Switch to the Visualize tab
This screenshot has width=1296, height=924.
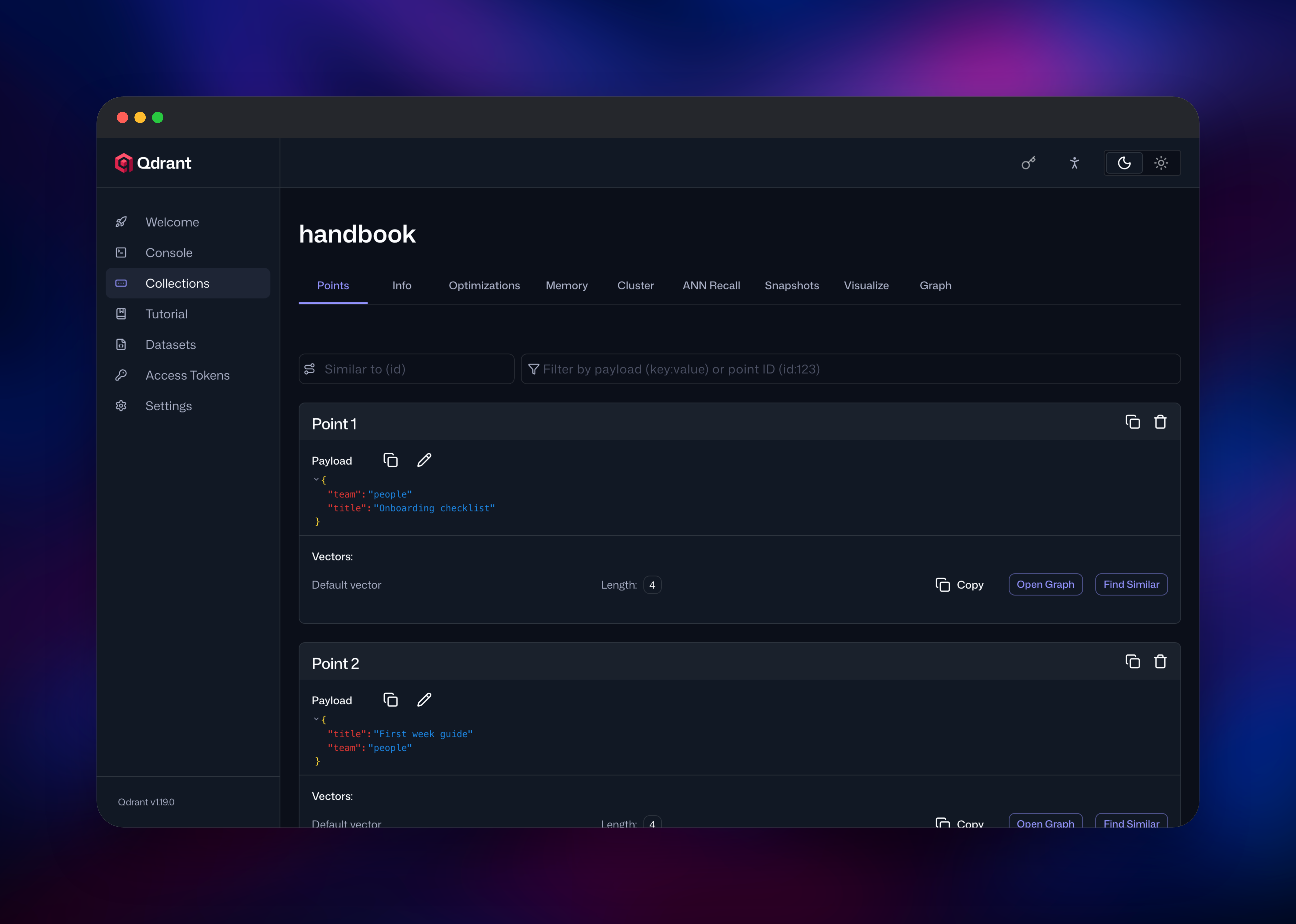coord(866,286)
